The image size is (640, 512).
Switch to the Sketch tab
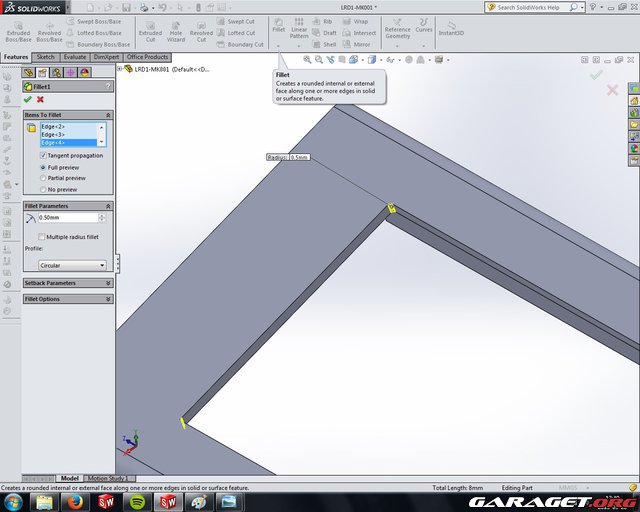click(46, 57)
